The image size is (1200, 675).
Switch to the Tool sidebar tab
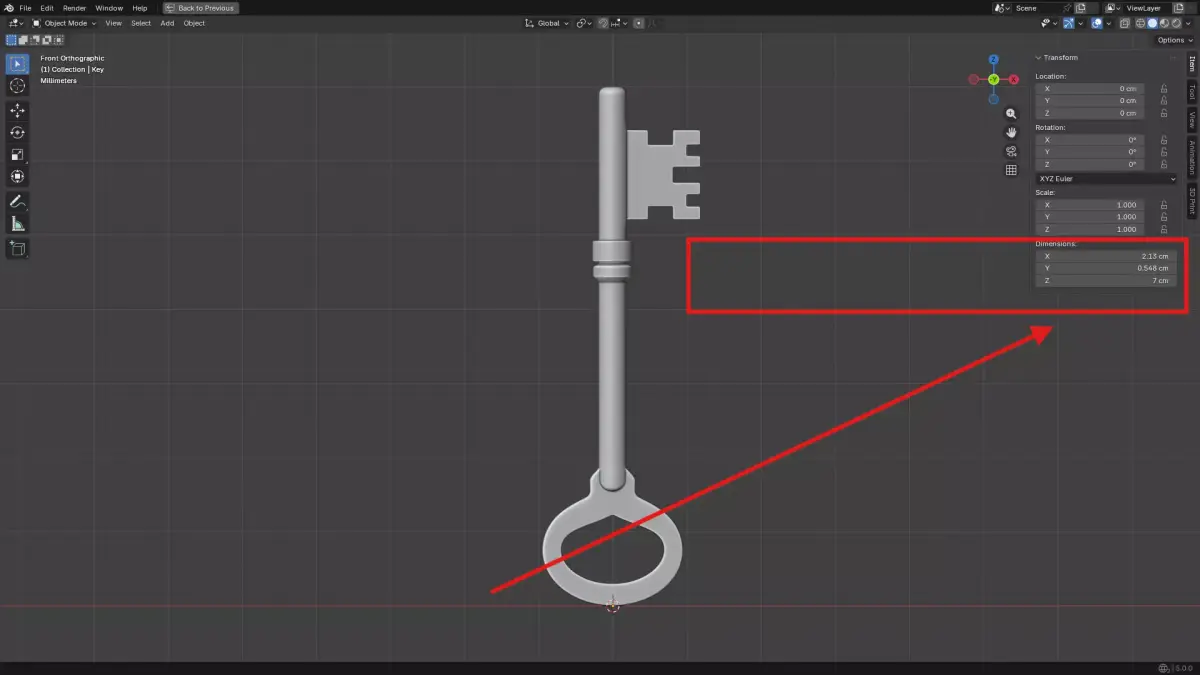coord(1192,92)
